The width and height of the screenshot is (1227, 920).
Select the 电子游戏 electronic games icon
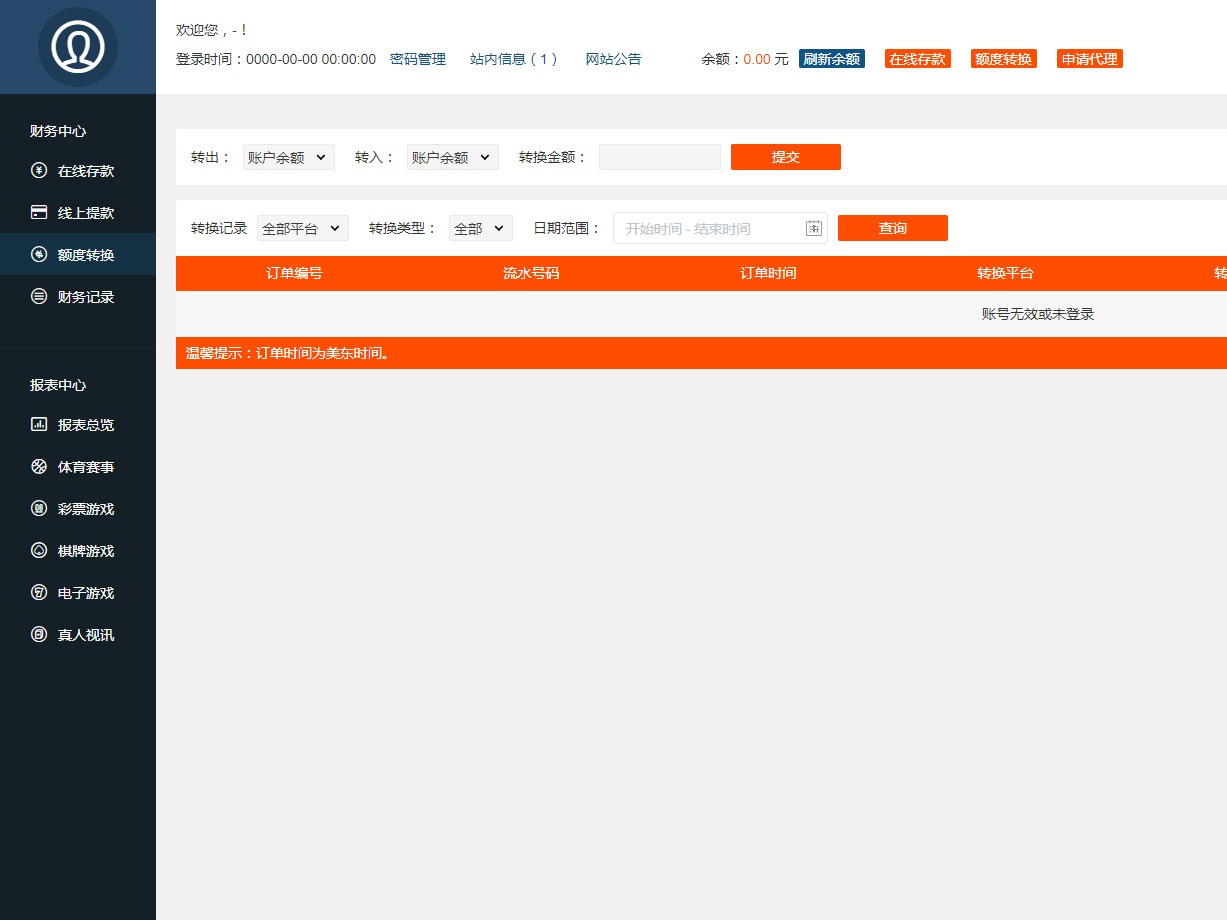37,592
